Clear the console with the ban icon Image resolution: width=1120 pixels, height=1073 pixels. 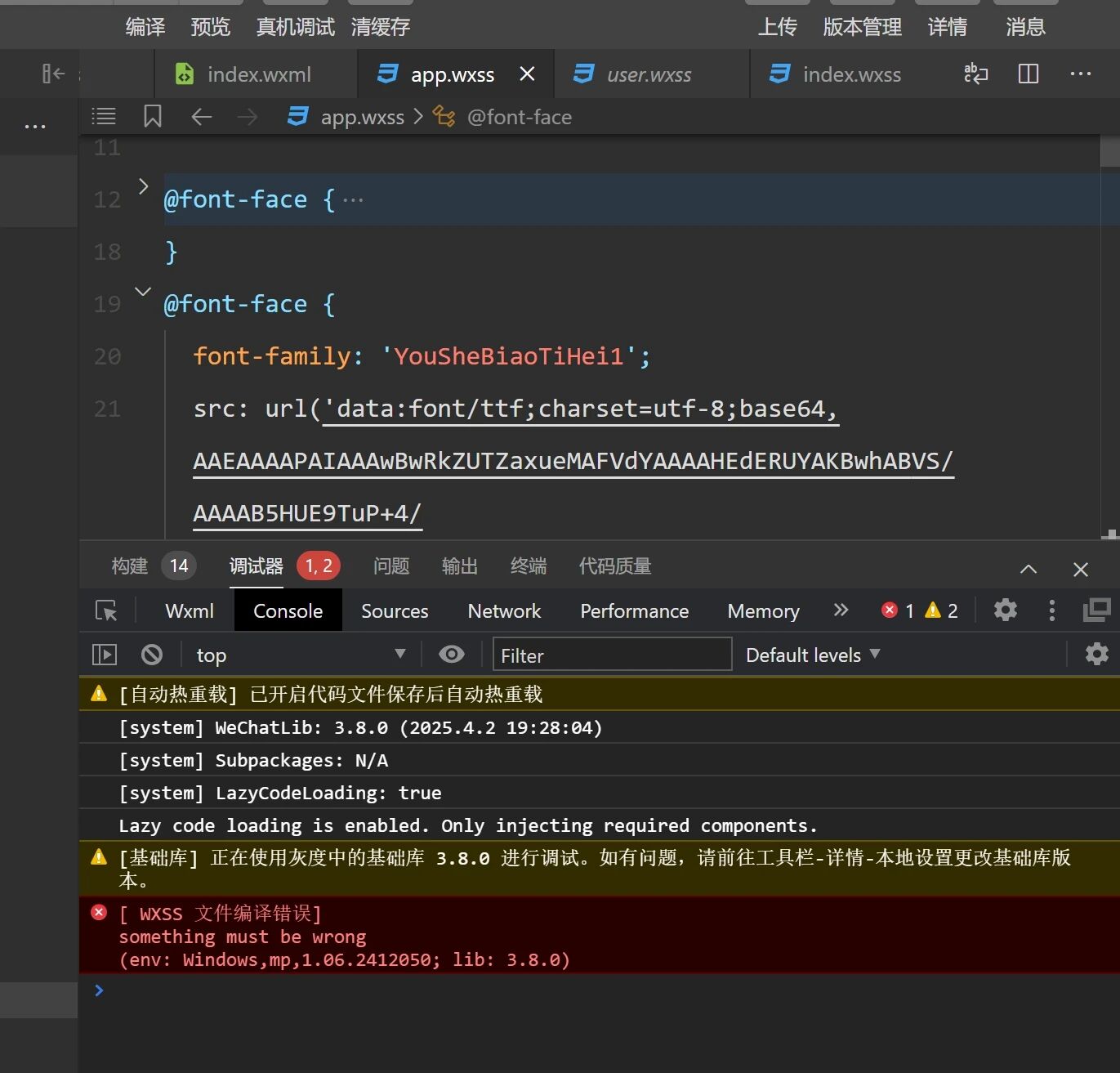[x=152, y=655]
